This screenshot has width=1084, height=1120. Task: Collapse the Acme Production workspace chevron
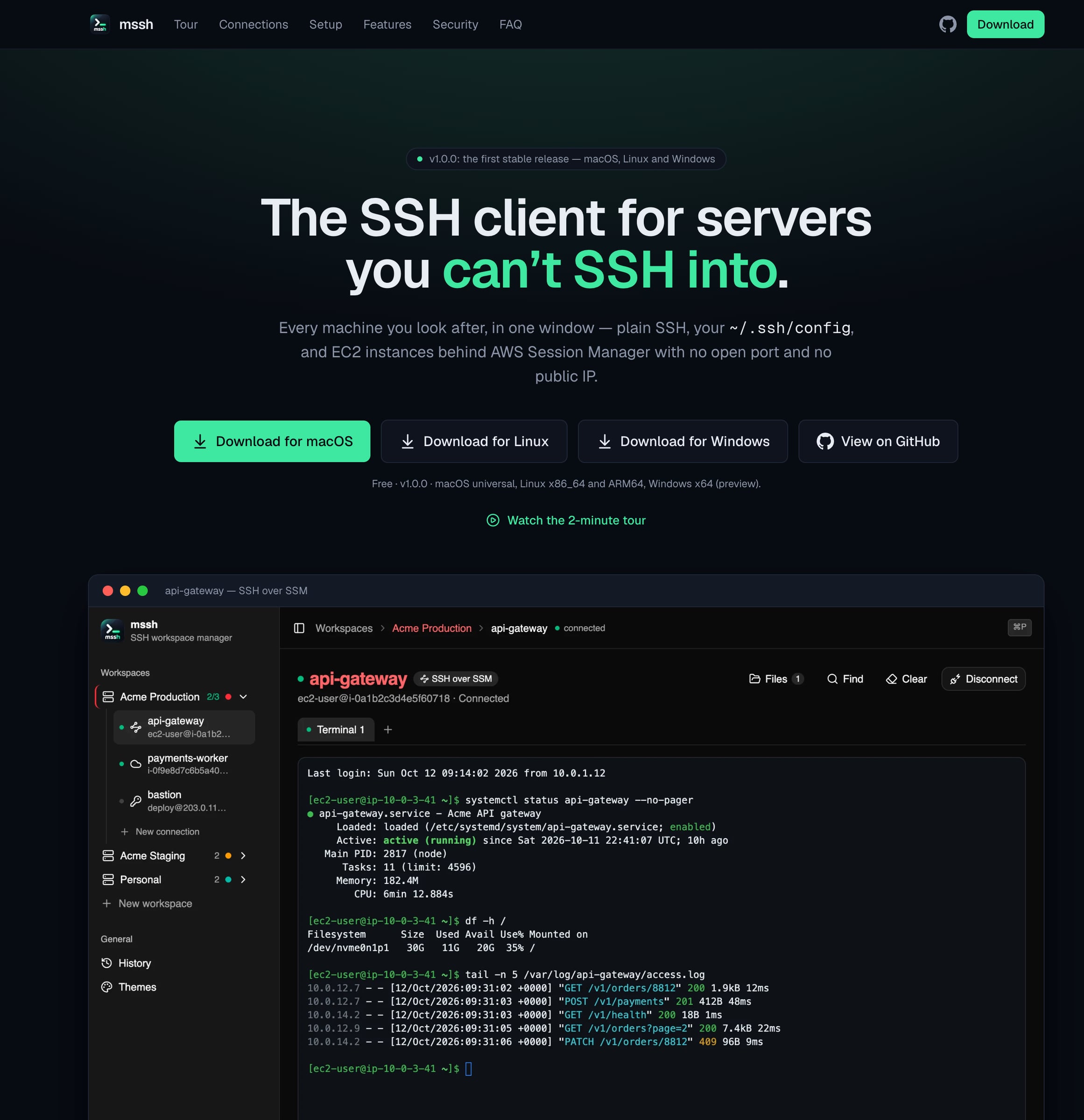pos(243,697)
